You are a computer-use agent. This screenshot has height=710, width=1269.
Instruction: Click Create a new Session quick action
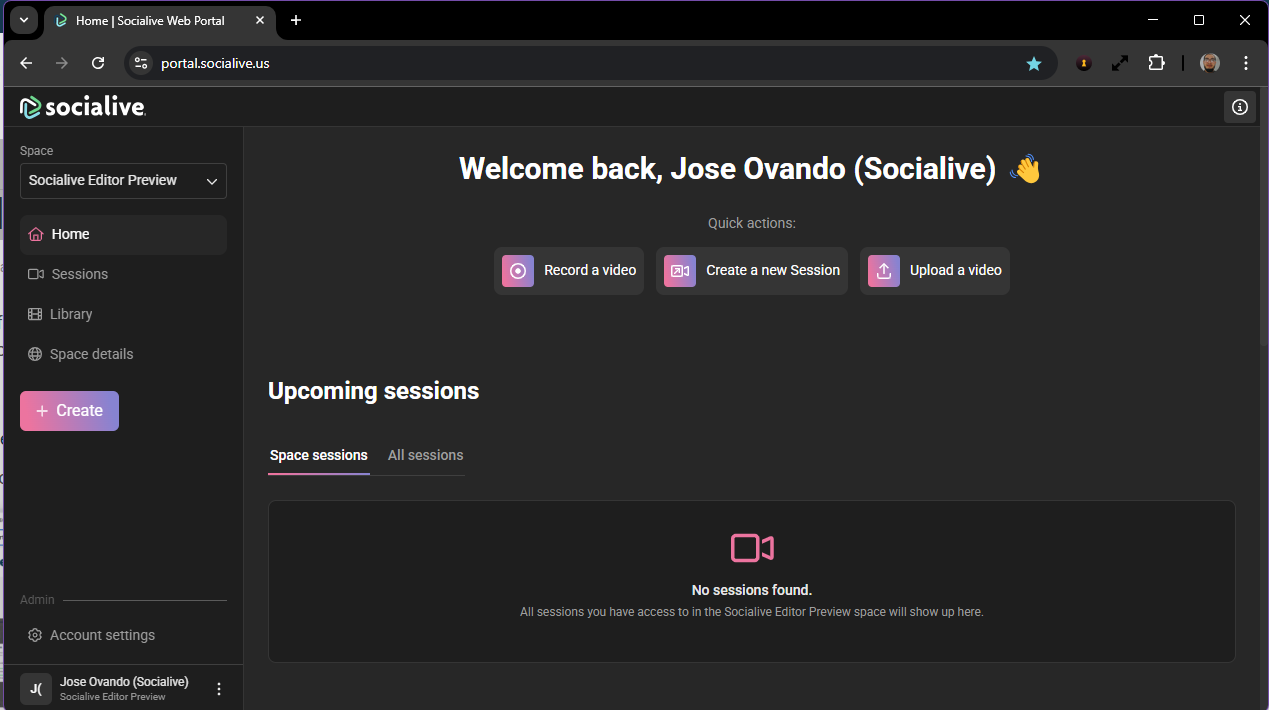point(752,271)
